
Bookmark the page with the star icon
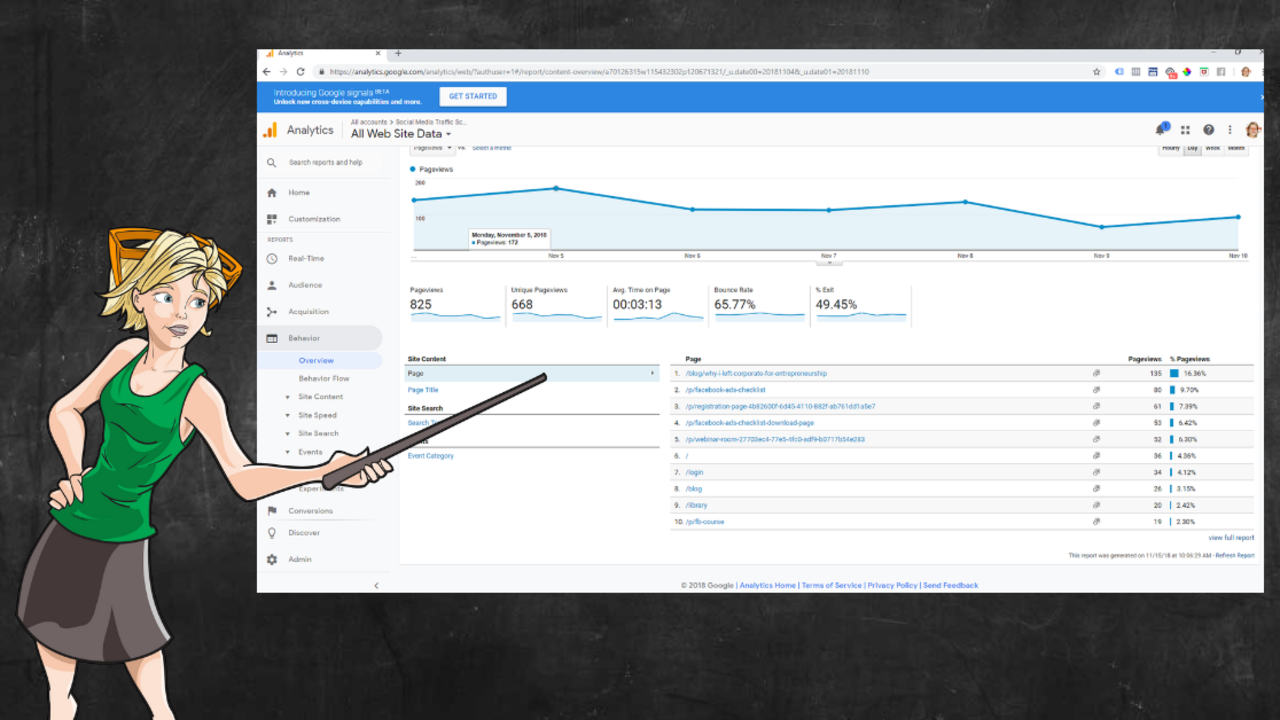(x=1097, y=72)
